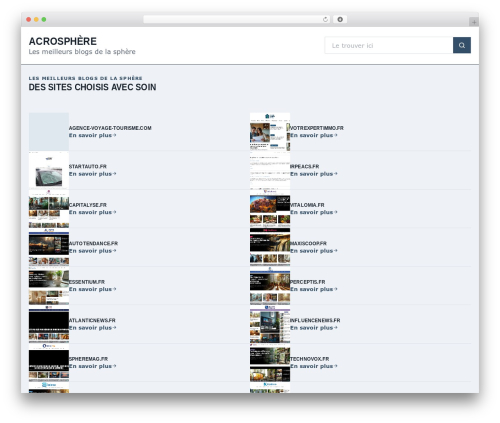The height and width of the screenshot is (423, 500).
Task: Open the CAPITALYSE.FR thumbnail
Action: pos(49,209)
